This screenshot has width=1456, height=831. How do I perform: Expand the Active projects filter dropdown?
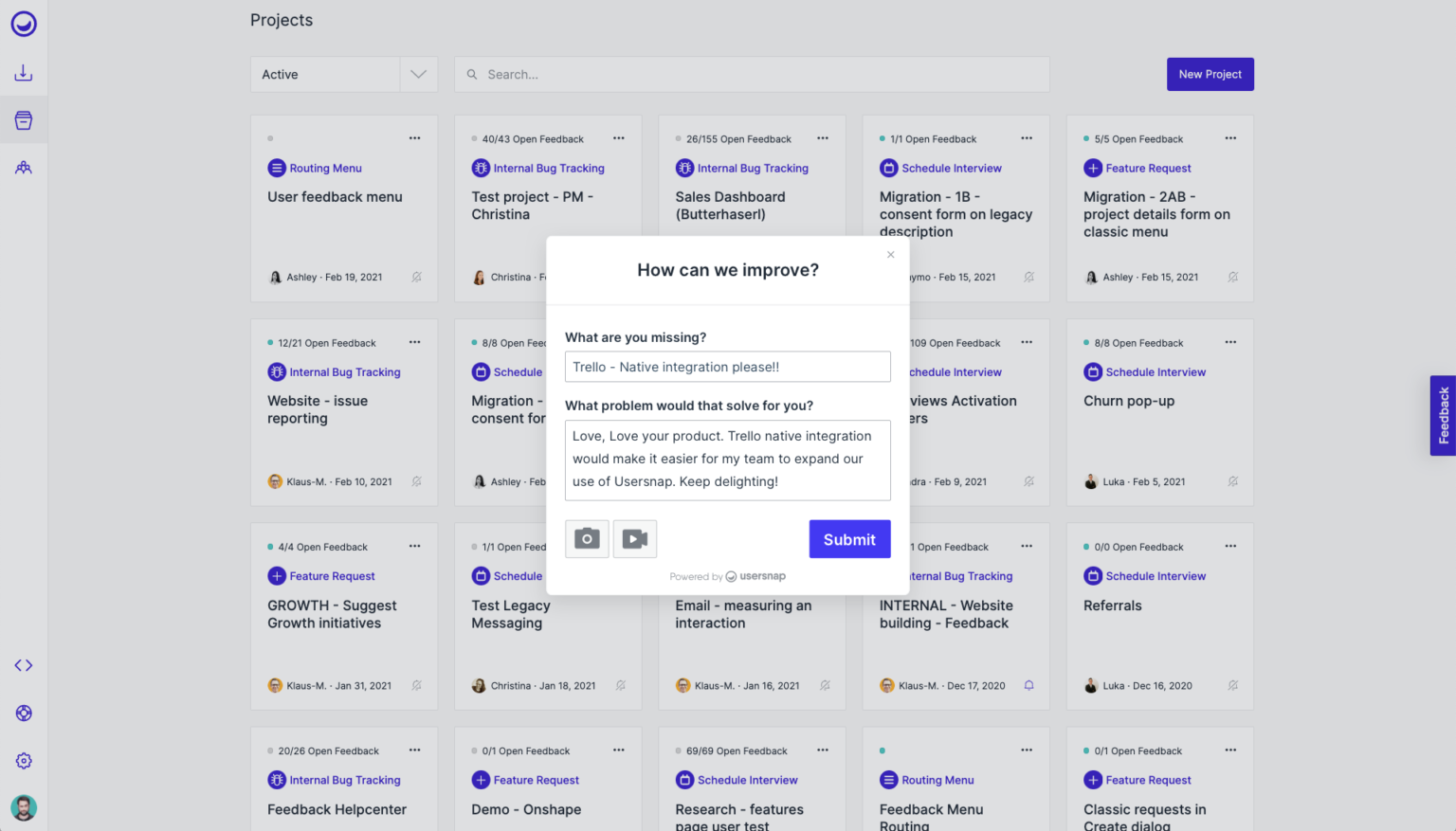click(417, 74)
